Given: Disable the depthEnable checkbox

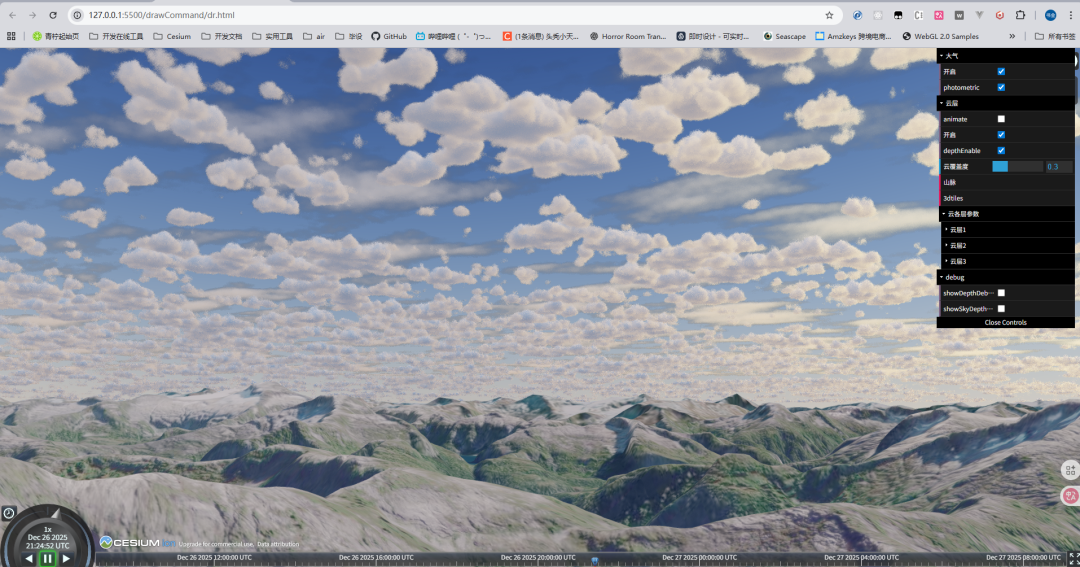Looking at the screenshot, I should (1001, 150).
